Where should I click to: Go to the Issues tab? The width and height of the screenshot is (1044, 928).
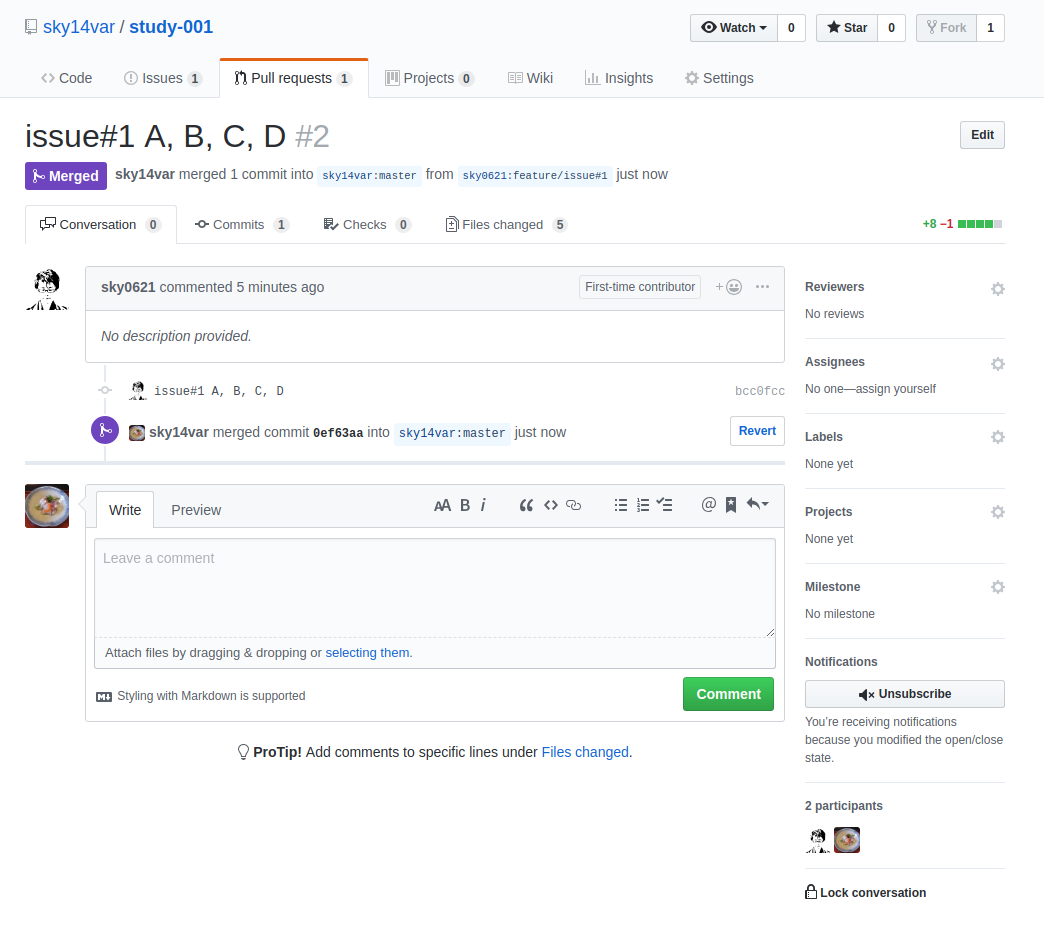click(162, 79)
